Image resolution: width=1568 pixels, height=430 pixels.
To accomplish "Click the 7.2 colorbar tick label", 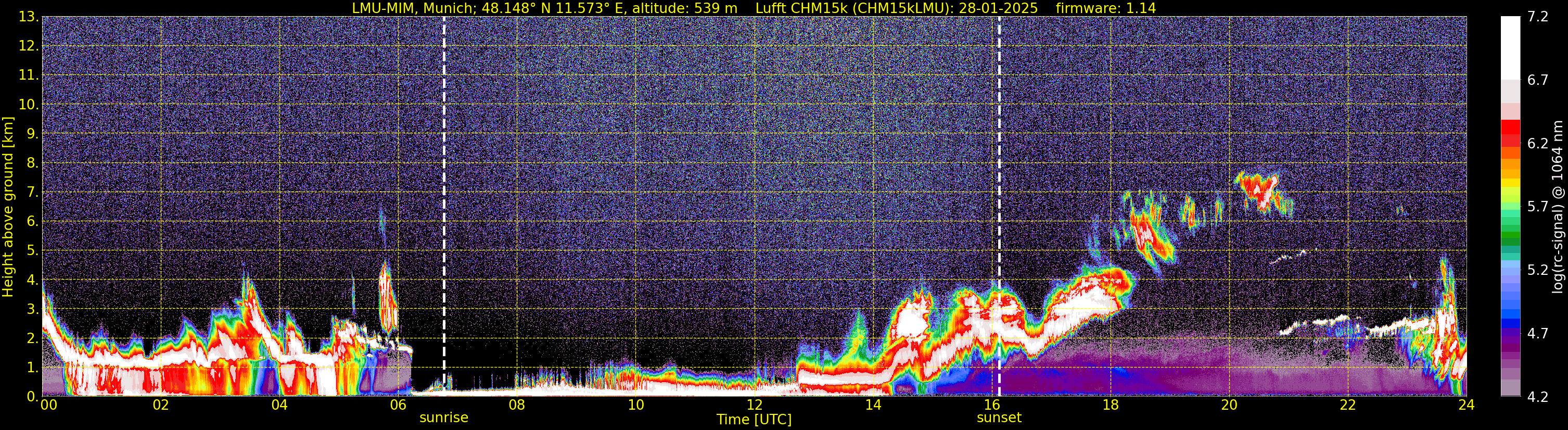I will click(1538, 17).
